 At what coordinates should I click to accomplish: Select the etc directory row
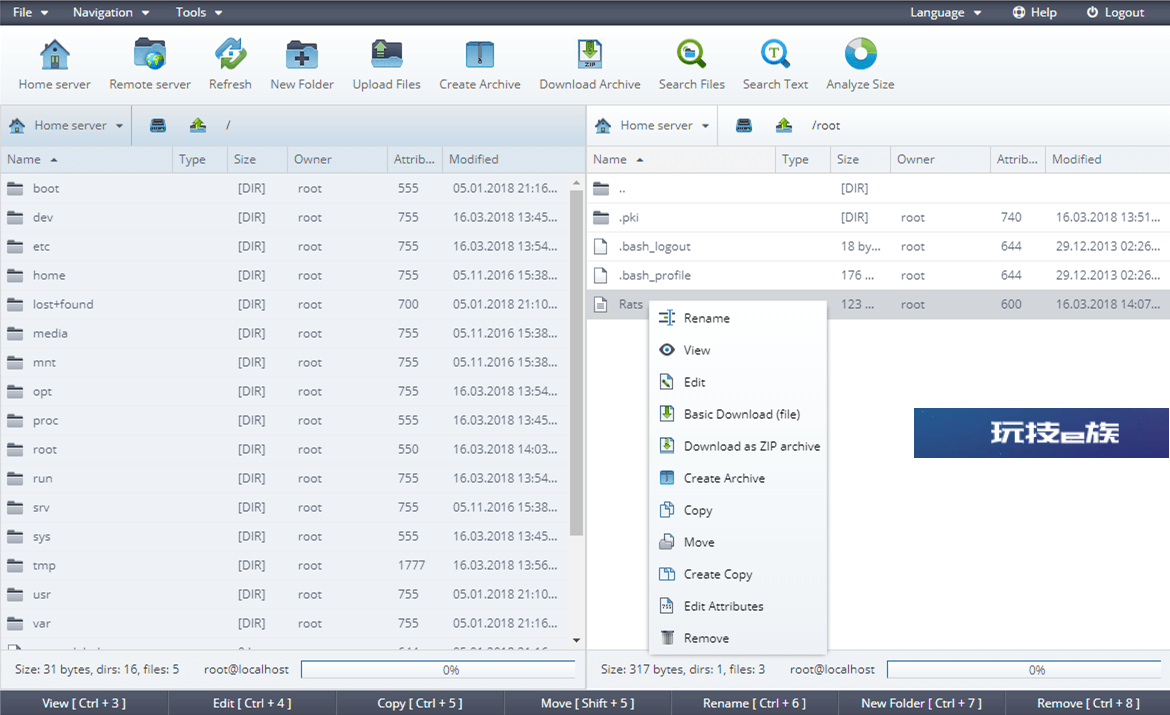(x=286, y=246)
